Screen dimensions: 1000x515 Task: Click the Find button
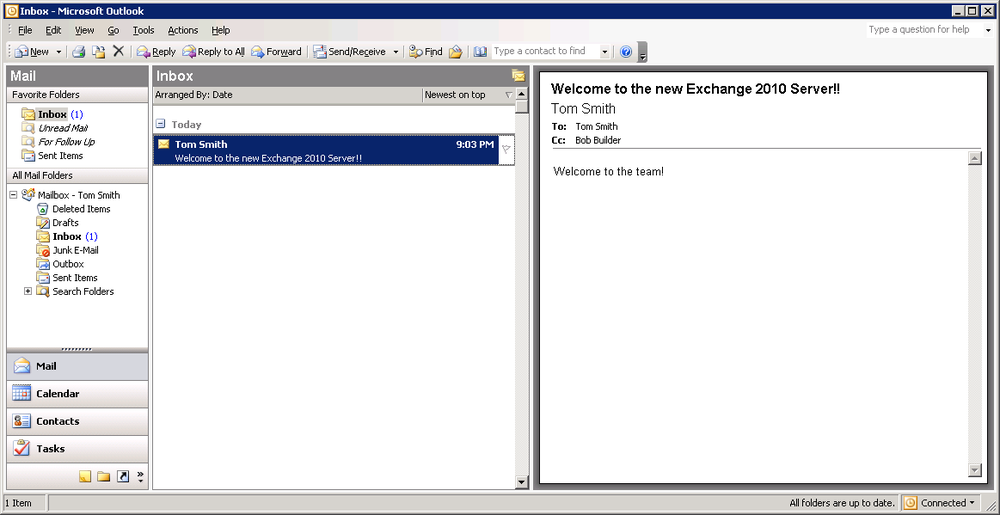click(426, 52)
